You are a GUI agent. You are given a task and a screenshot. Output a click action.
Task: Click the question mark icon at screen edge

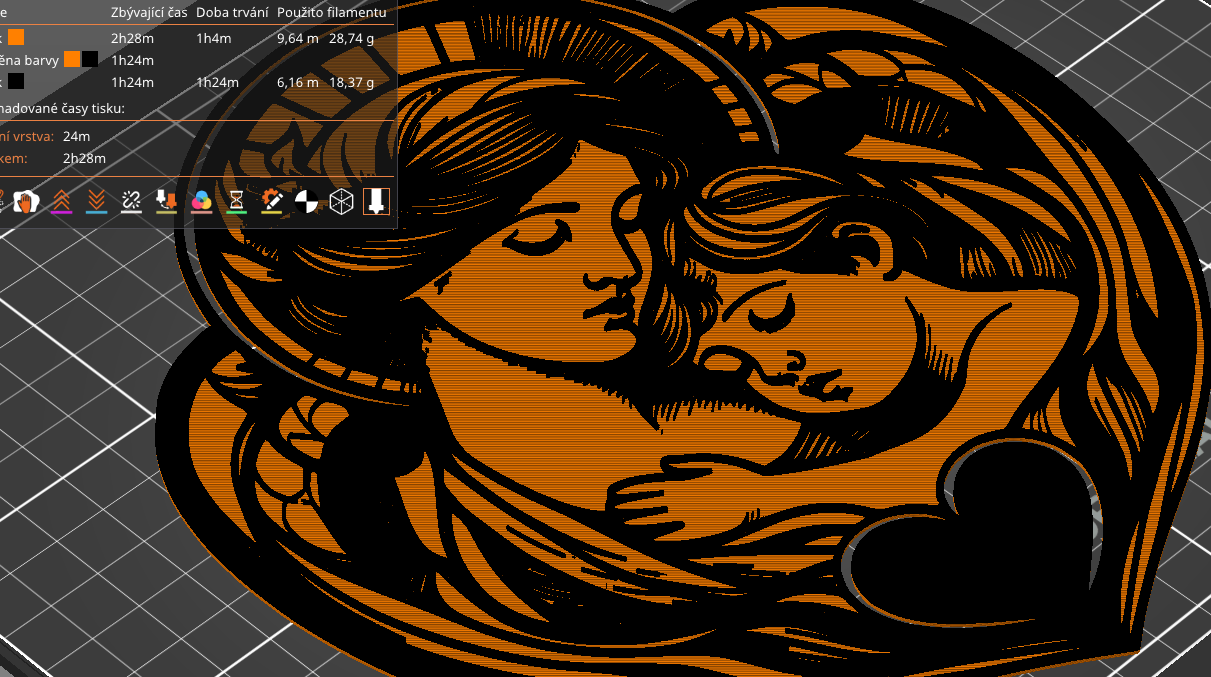2,195
